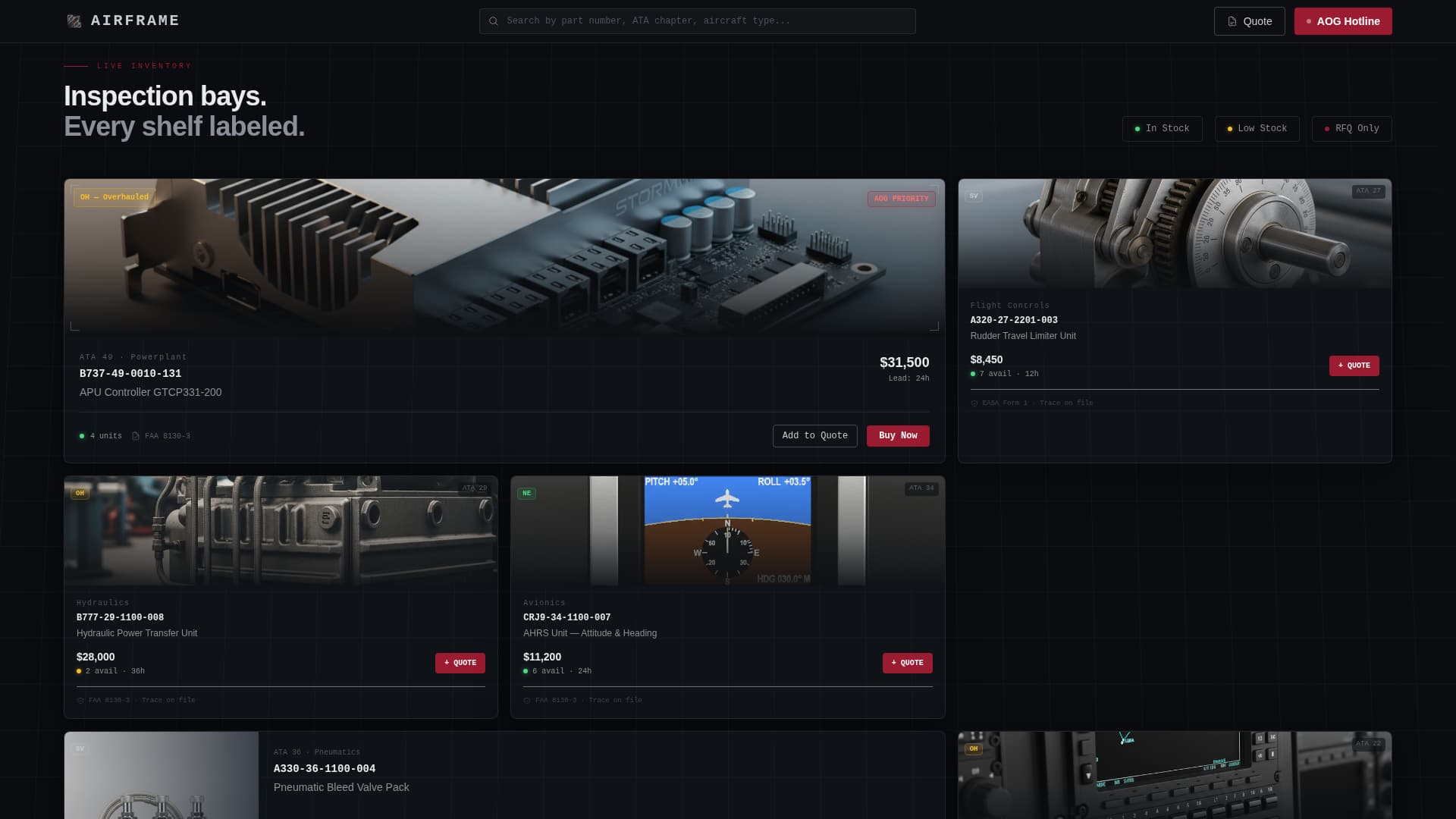Viewport: 1456px width, 819px height.
Task: Click the EASA Form 1 trace icon on Rudder card
Action: click(973, 403)
